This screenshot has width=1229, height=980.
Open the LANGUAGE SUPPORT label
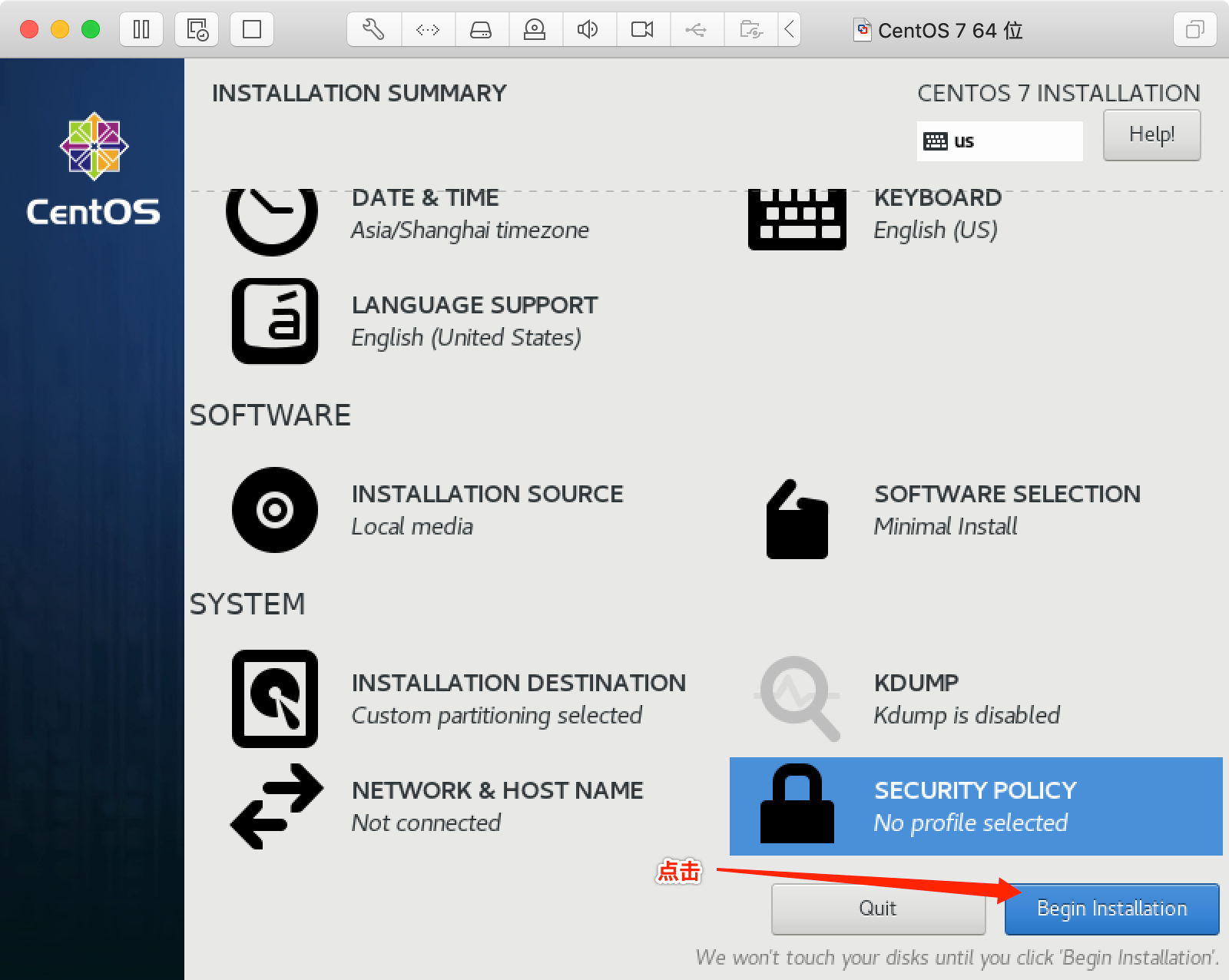pos(475,305)
